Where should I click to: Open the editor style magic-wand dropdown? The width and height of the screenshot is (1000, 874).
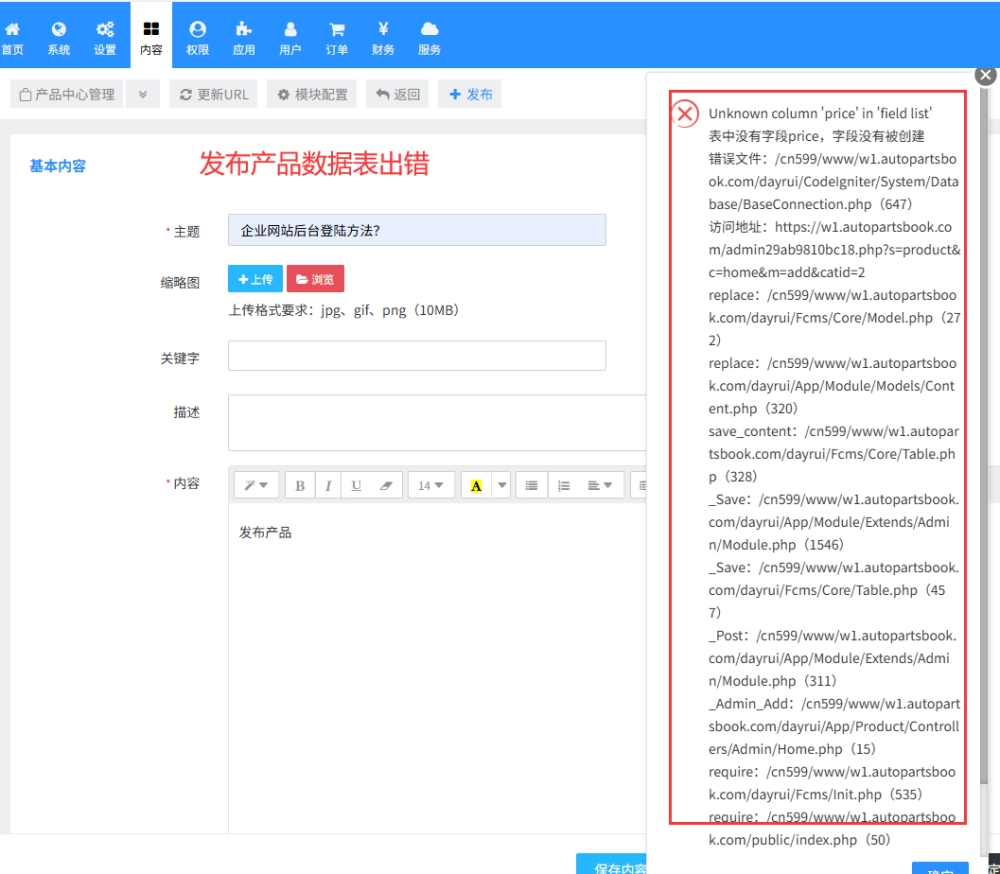[254, 485]
